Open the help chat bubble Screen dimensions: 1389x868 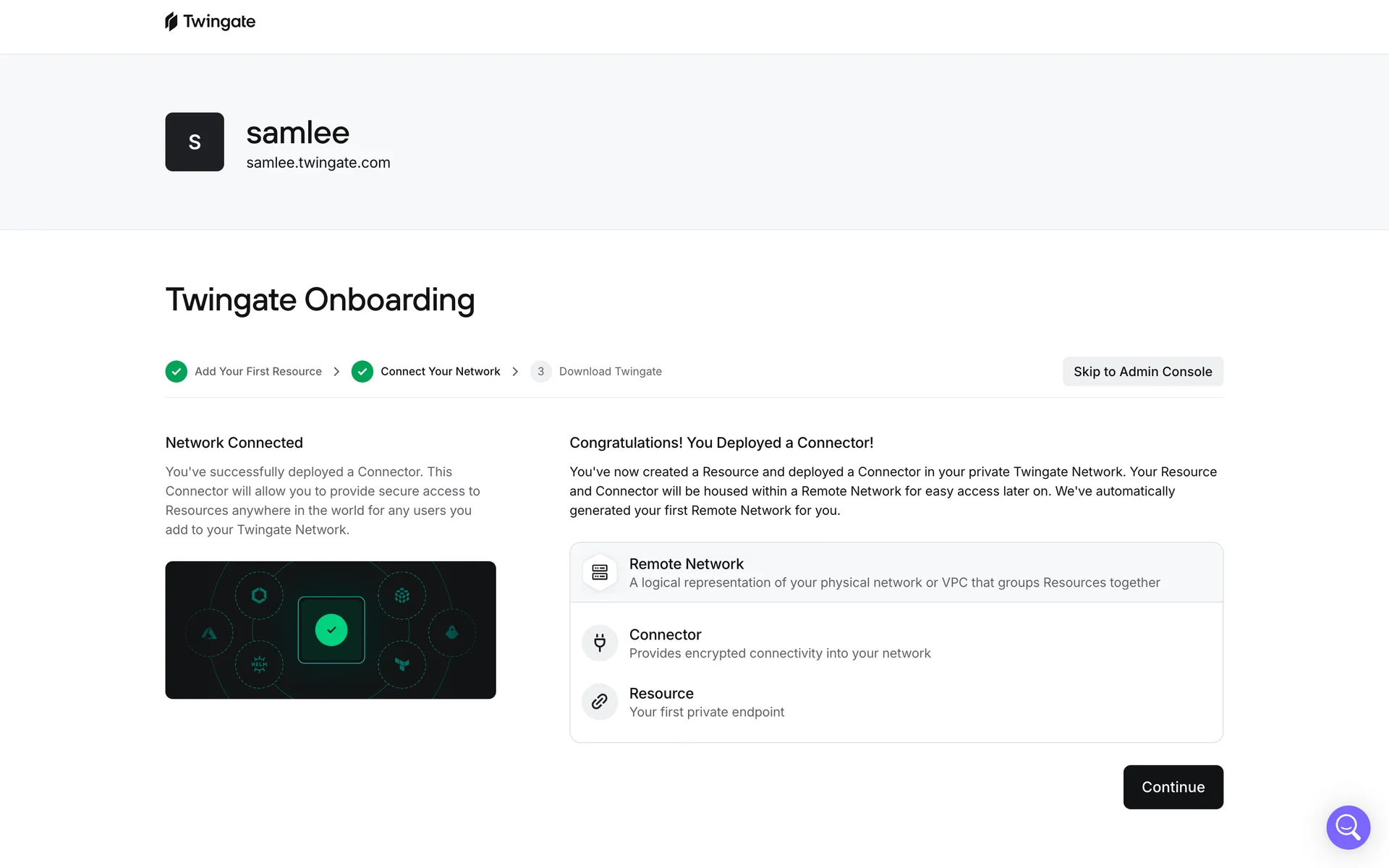click(x=1348, y=827)
